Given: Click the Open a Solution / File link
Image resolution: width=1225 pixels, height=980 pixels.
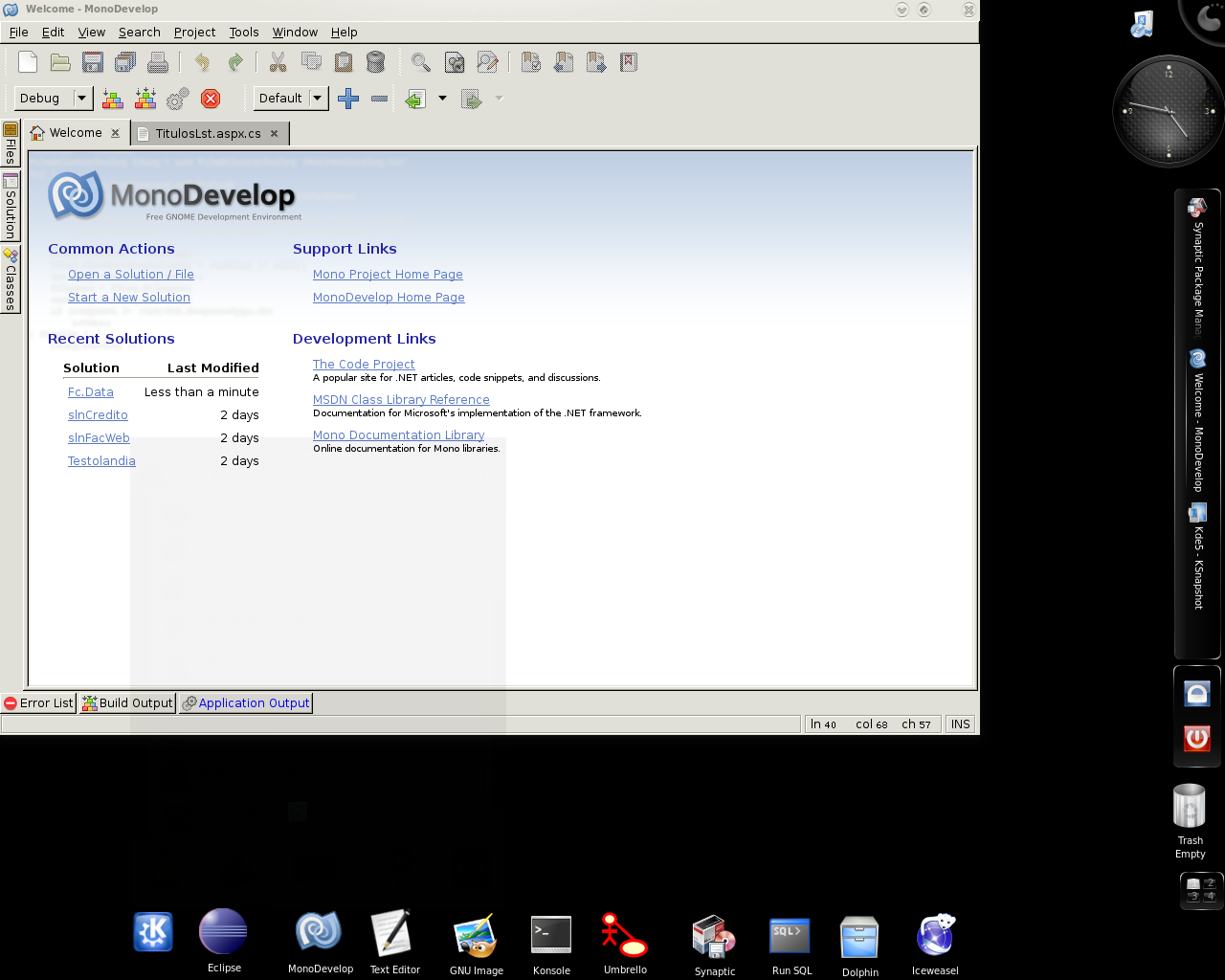Looking at the screenshot, I should pyautogui.click(x=130, y=275).
